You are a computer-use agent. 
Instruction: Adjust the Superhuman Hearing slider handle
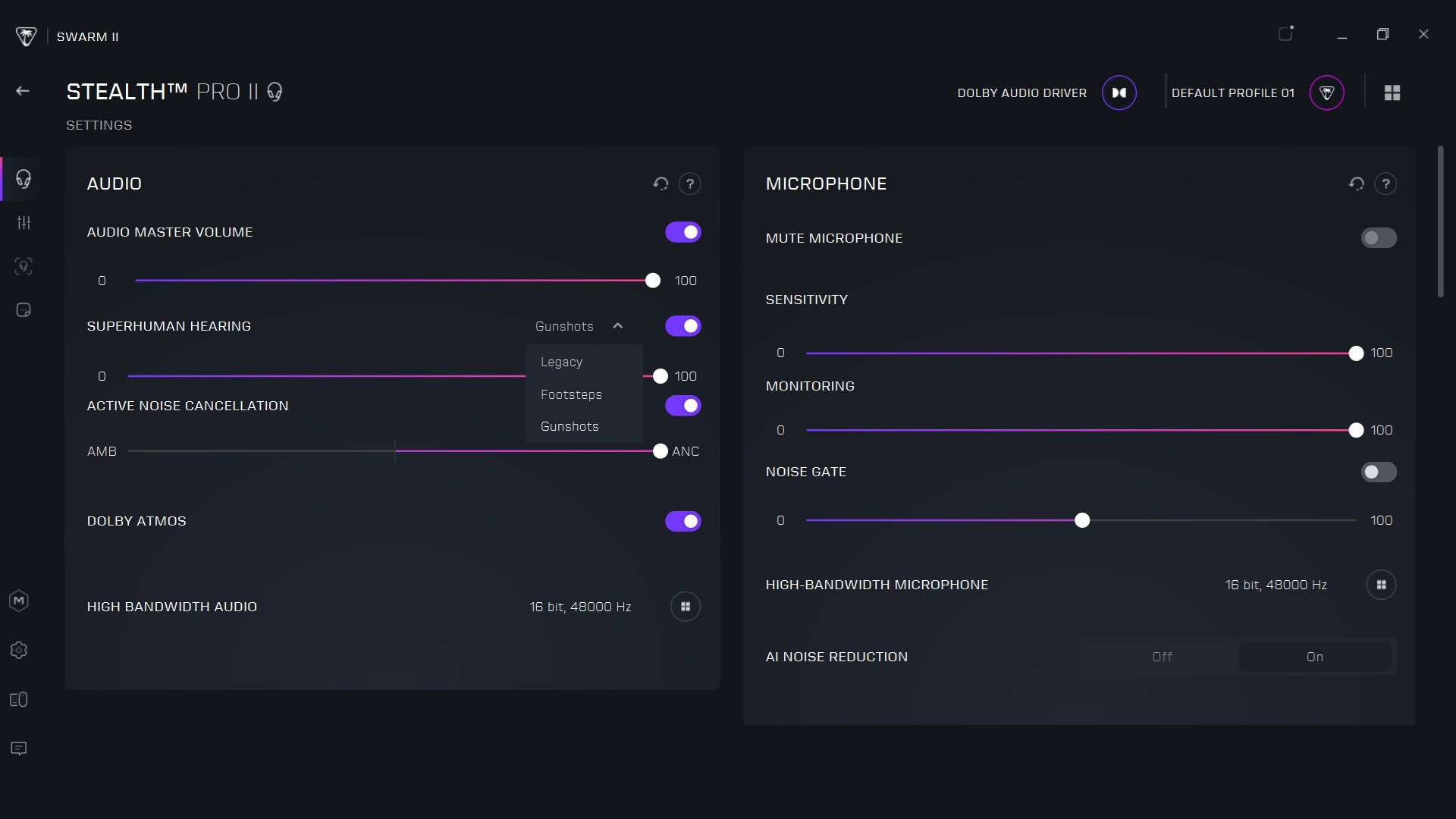pos(660,376)
